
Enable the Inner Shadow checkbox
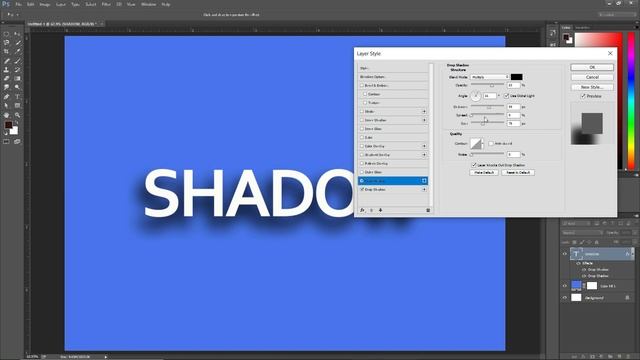pyautogui.click(x=362, y=120)
